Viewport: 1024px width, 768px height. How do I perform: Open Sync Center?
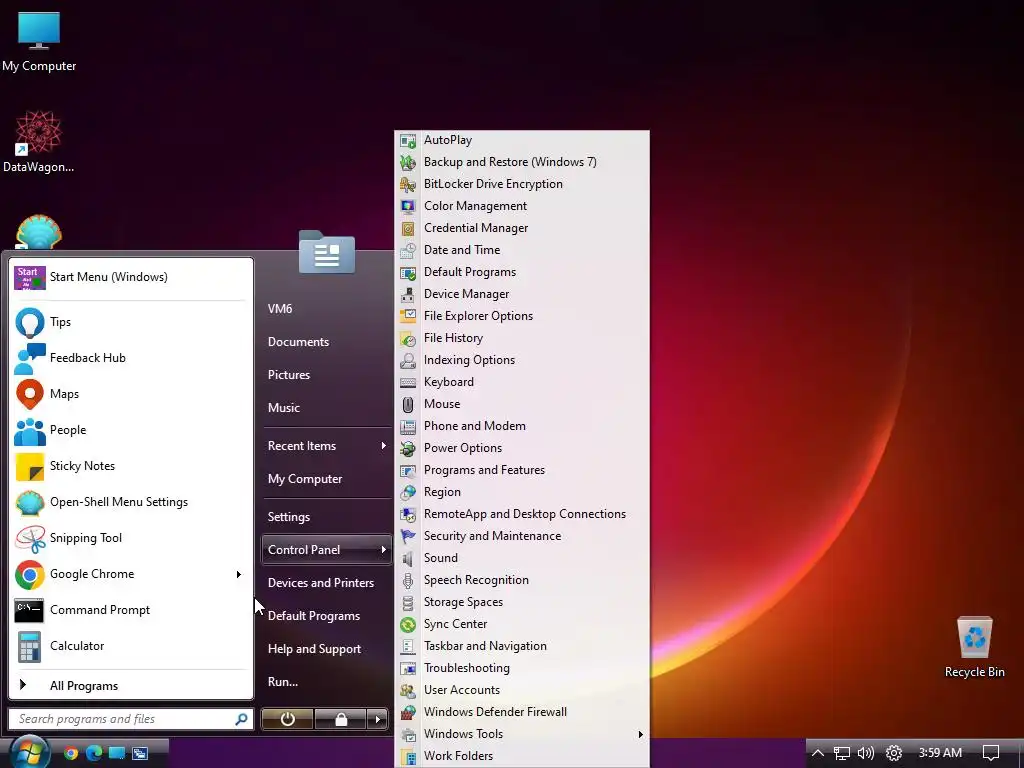pyautogui.click(x=522, y=624)
